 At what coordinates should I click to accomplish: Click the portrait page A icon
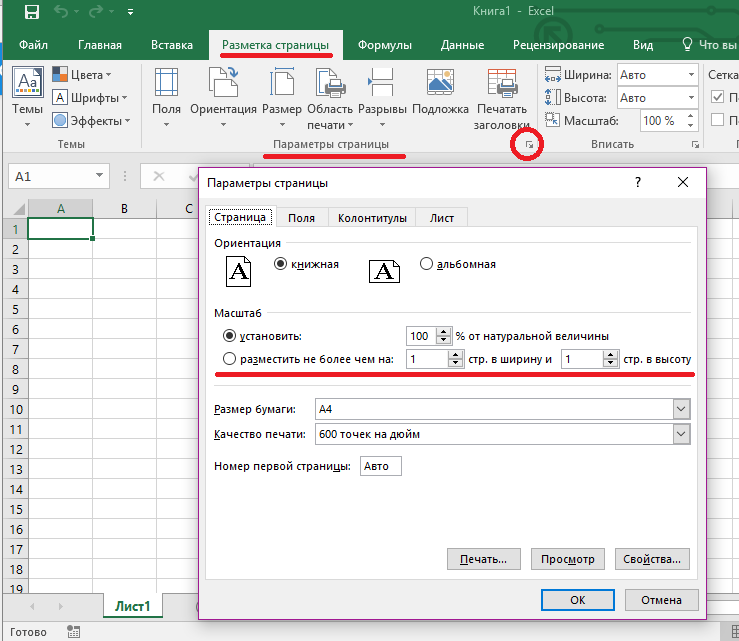[x=238, y=271]
